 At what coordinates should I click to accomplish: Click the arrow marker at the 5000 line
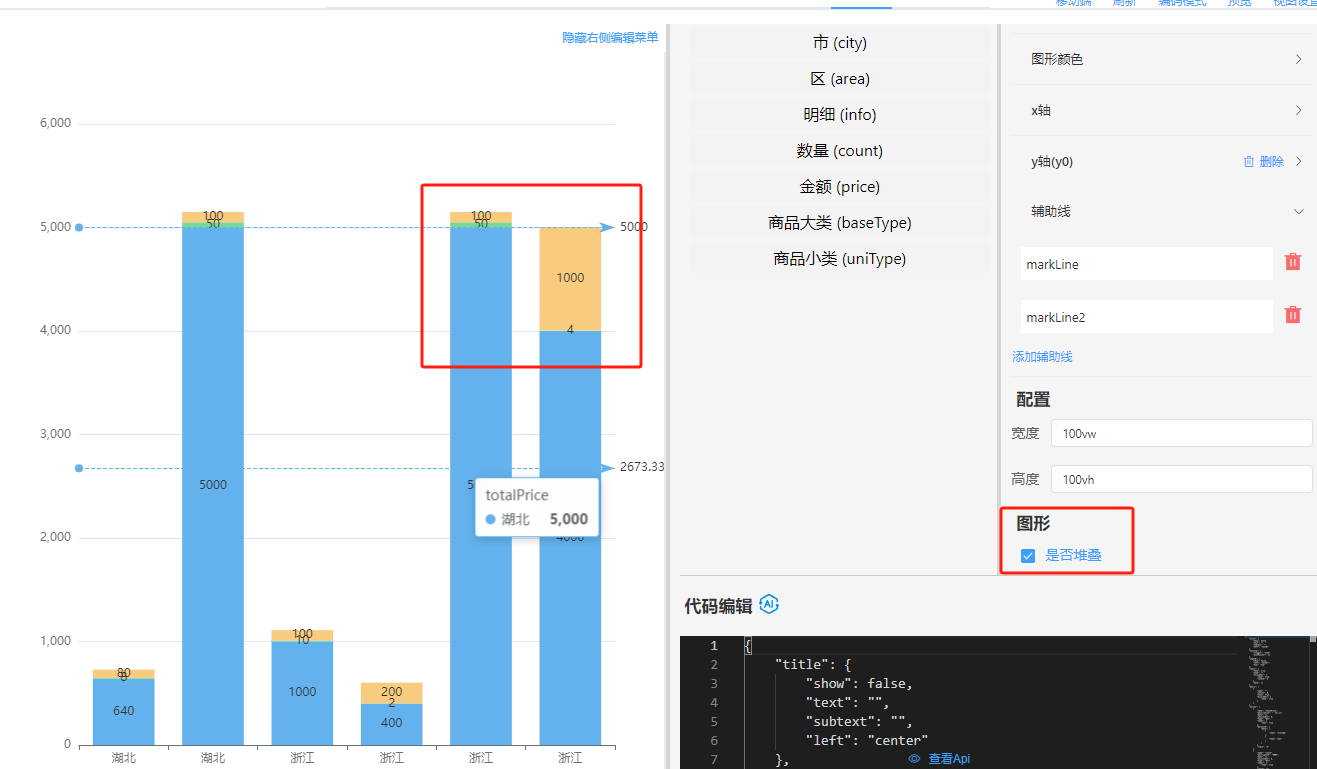(x=607, y=227)
